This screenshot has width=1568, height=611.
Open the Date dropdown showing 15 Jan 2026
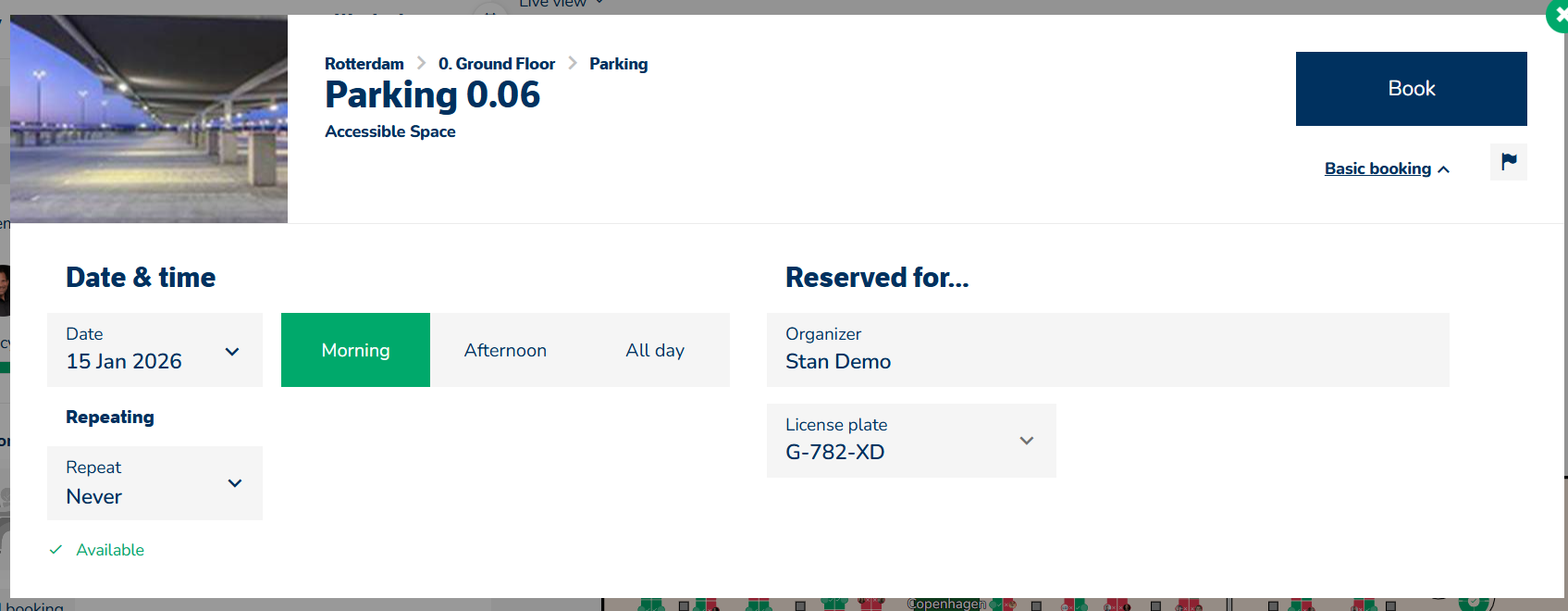[154, 350]
